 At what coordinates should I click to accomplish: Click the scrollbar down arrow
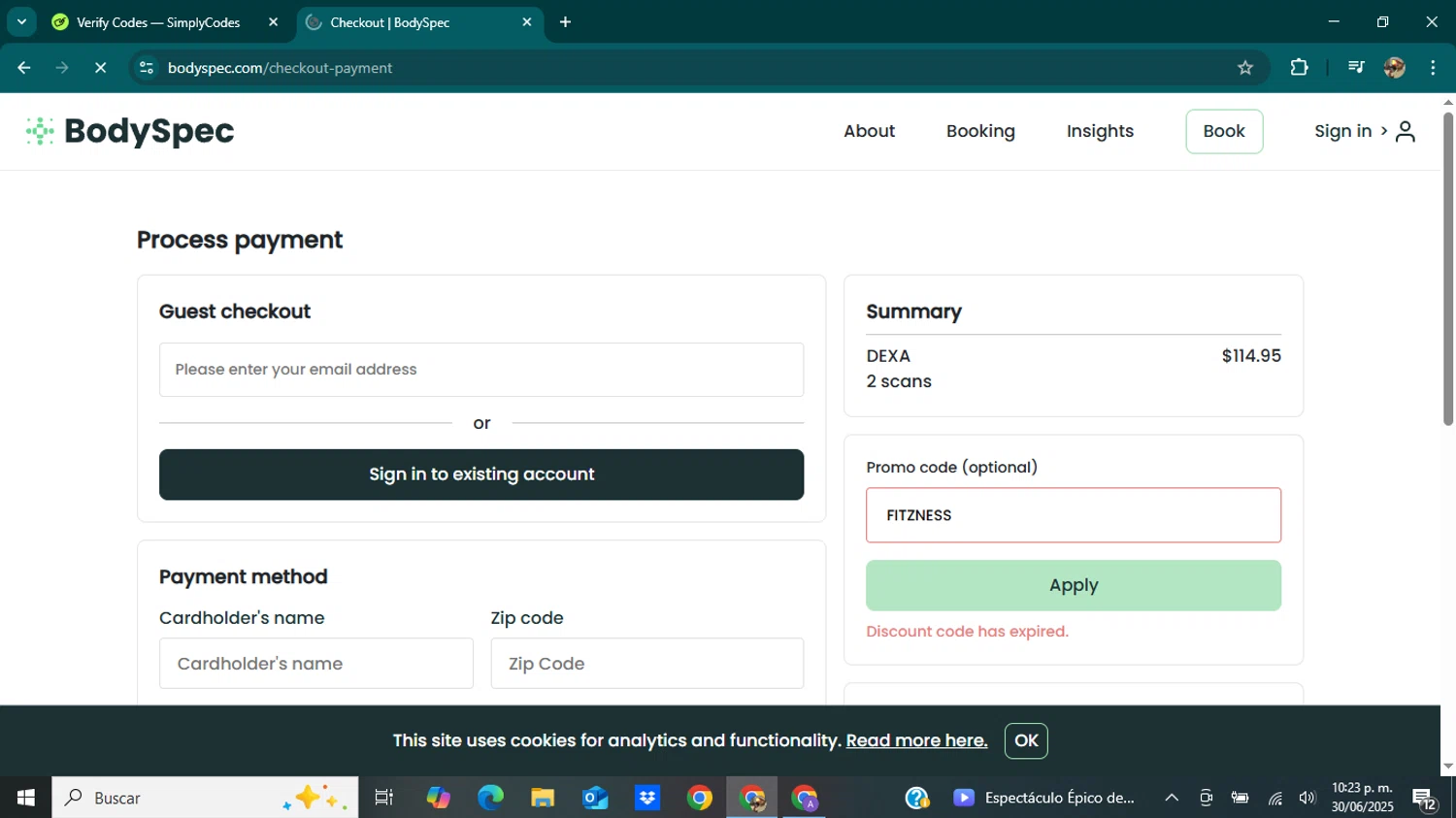1448,767
